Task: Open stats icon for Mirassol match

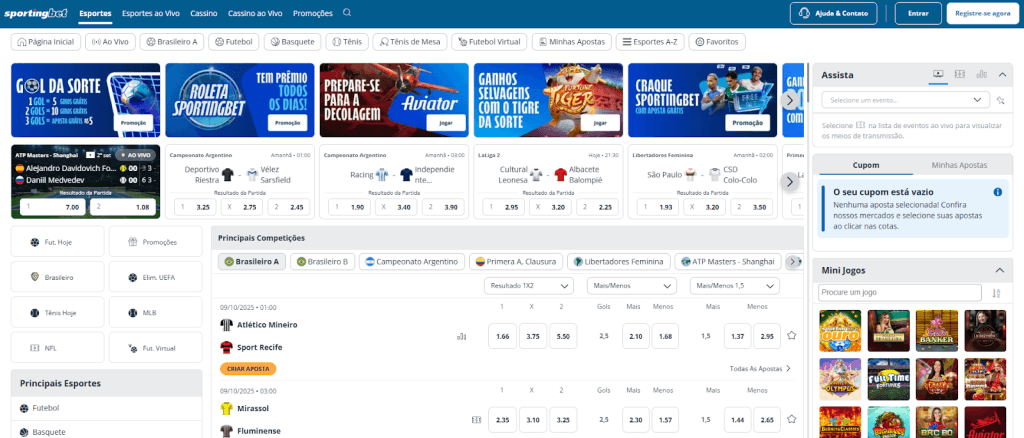Action: (476, 420)
